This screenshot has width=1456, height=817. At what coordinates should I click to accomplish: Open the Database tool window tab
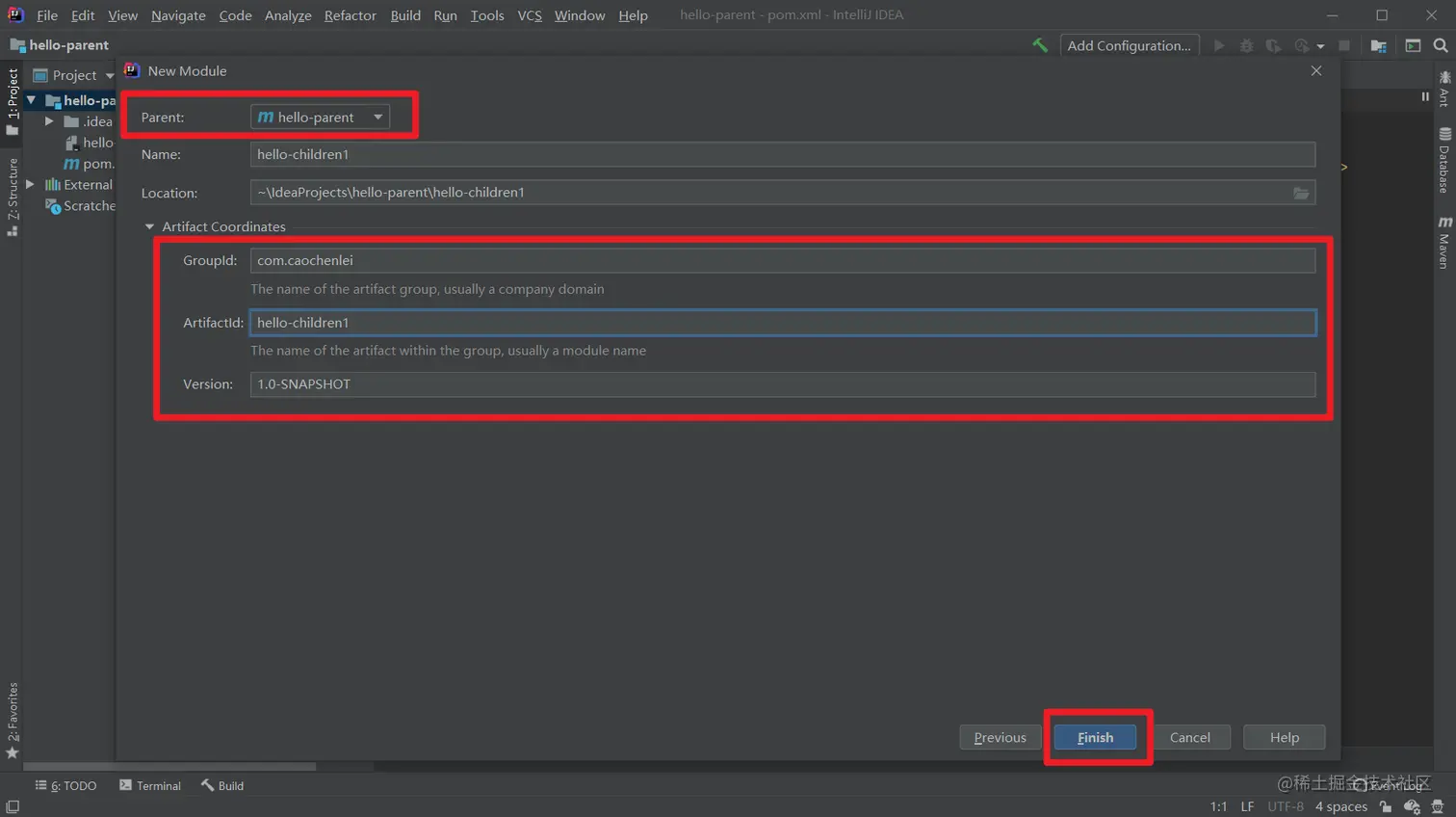(1444, 160)
